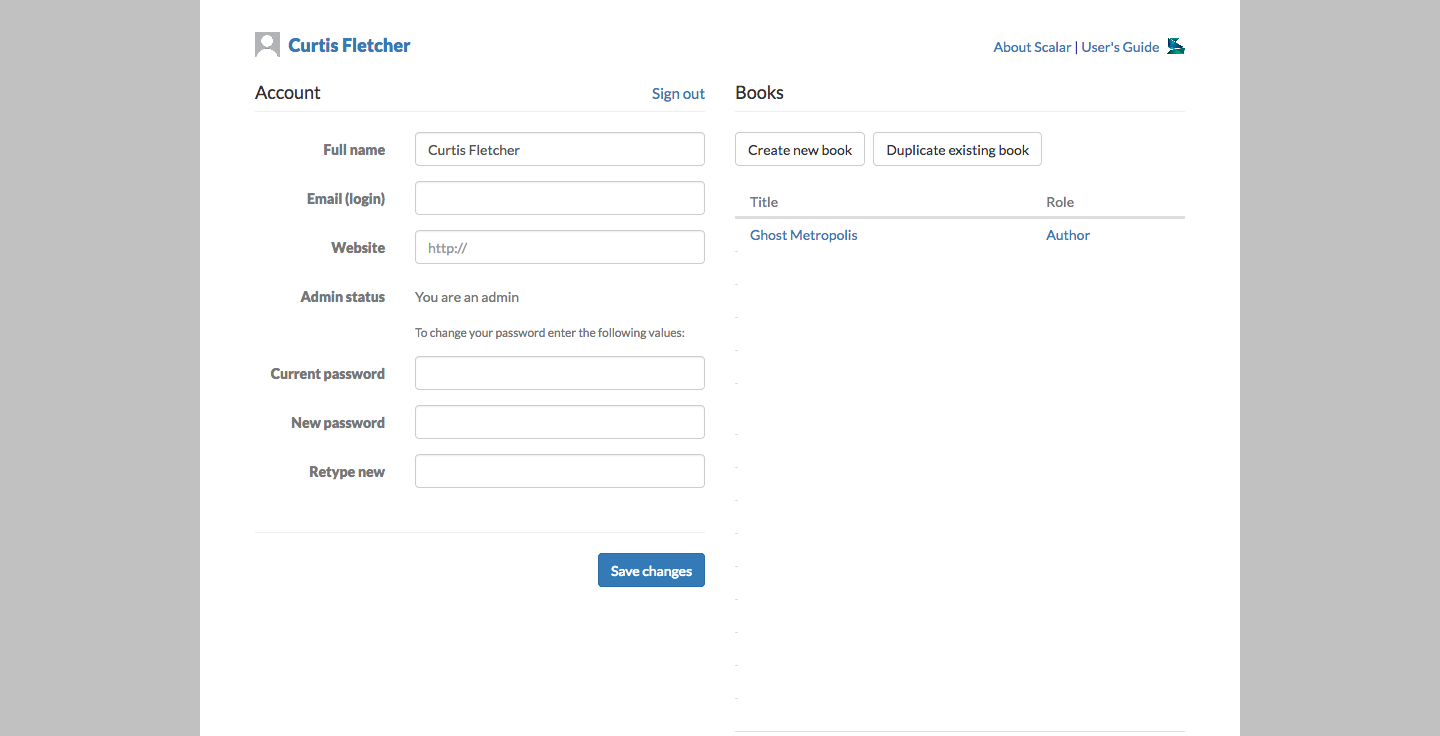Click the Scalar logo icon

point(1176,46)
